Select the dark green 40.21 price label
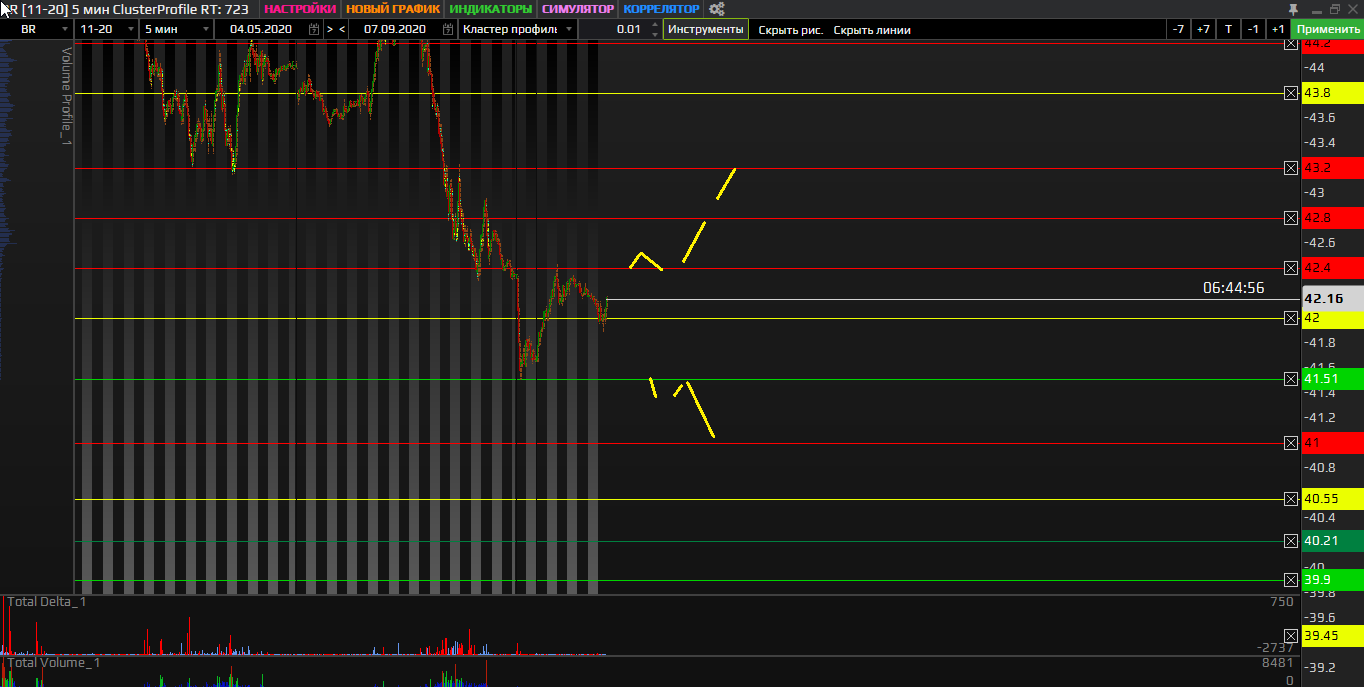Image resolution: width=1364 pixels, height=687 pixels. click(1332, 541)
